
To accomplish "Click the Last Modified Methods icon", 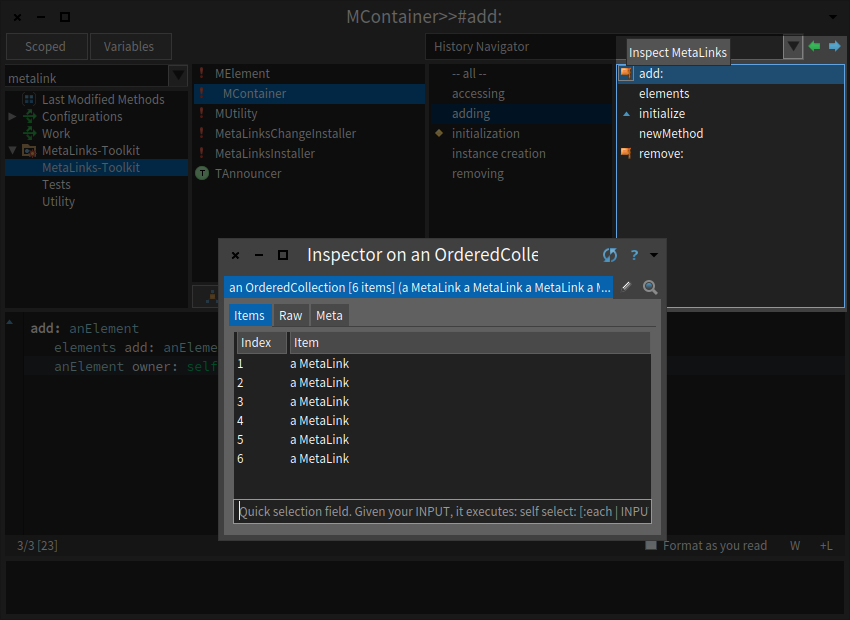I will [29, 99].
